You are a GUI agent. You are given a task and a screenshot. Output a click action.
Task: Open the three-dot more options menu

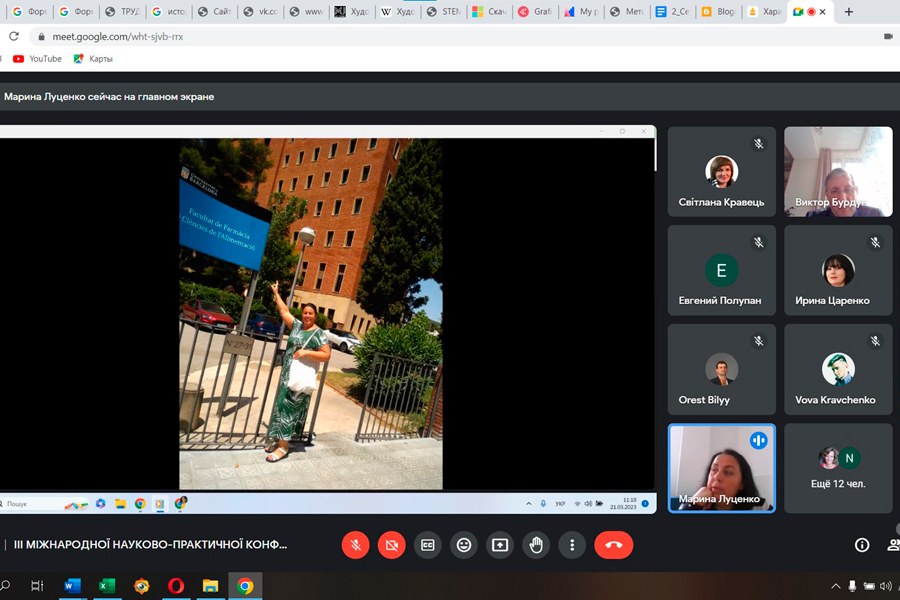[x=572, y=545]
